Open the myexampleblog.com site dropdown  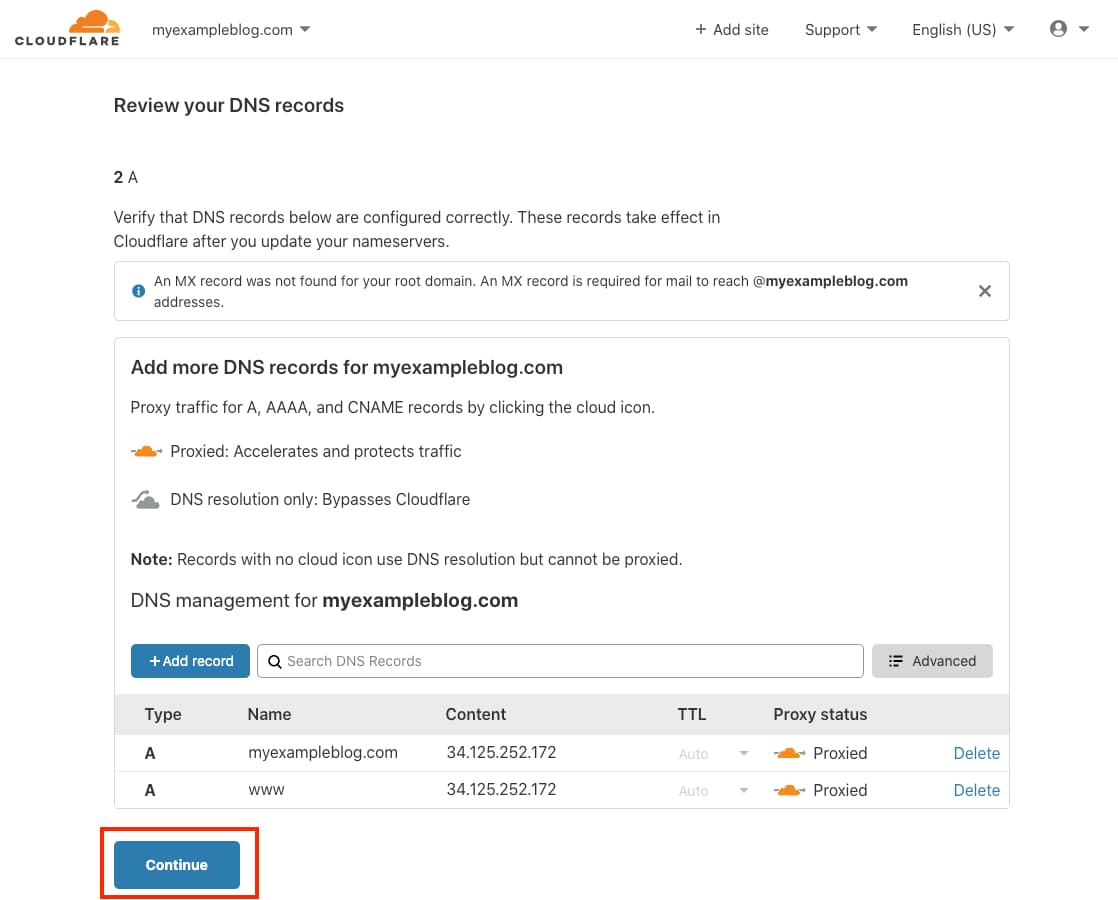[231, 30]
